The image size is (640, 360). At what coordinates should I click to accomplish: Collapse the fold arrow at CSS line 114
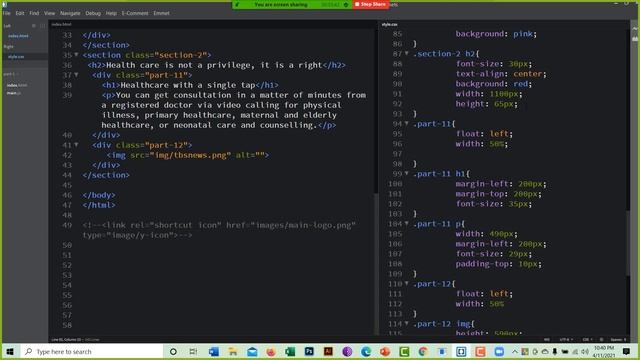[407, 324]
